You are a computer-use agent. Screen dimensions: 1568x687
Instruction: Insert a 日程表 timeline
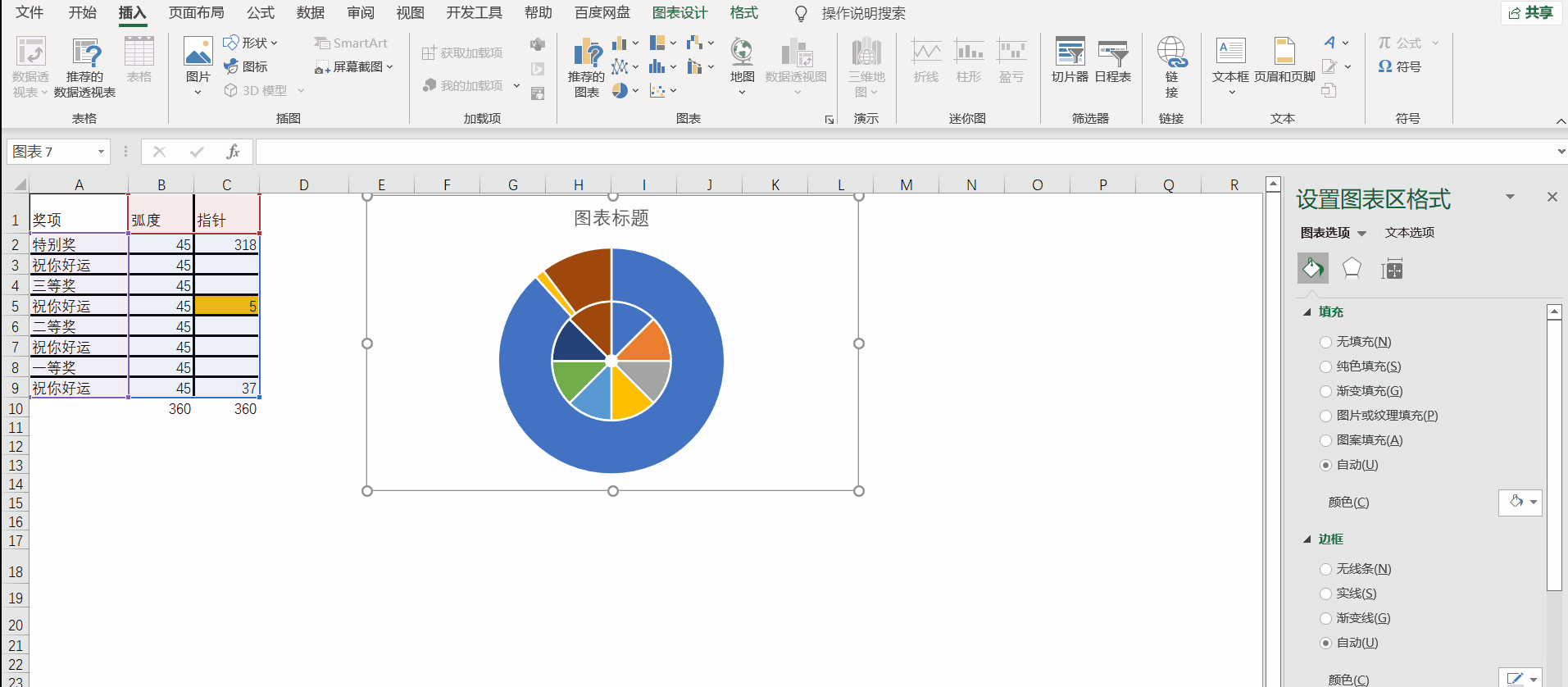pyautogui.click(x=1113, y=60)
